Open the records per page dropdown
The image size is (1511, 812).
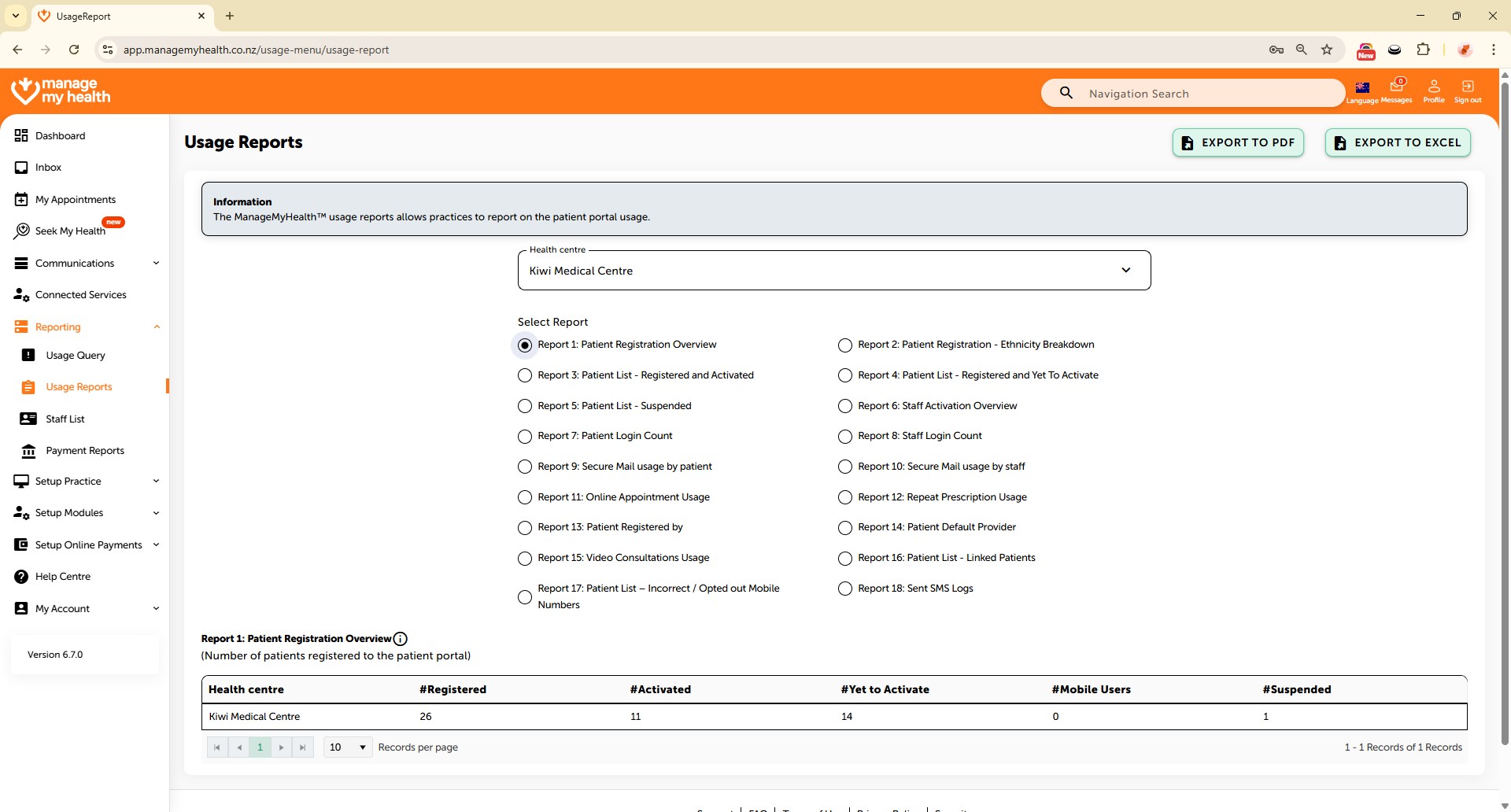pos(347,747)
